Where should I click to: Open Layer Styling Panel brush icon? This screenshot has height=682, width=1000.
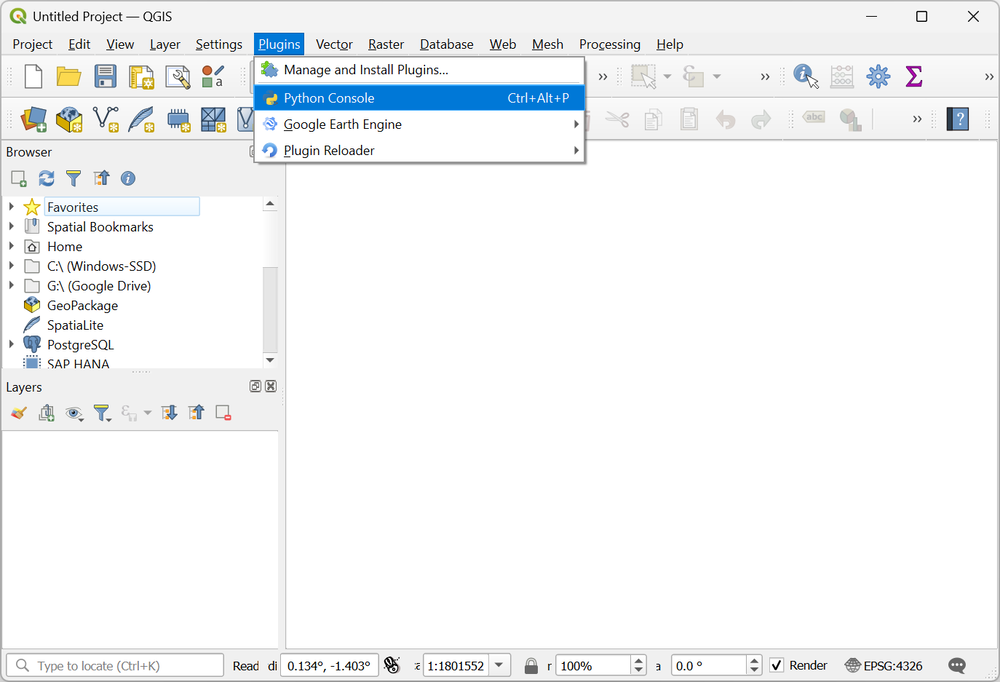click(18, 413)
